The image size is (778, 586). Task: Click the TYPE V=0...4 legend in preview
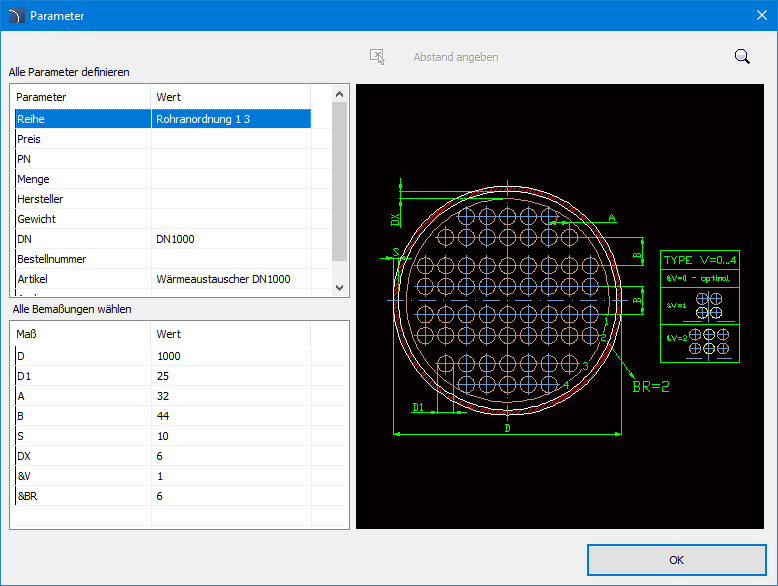tap(700, 260)
